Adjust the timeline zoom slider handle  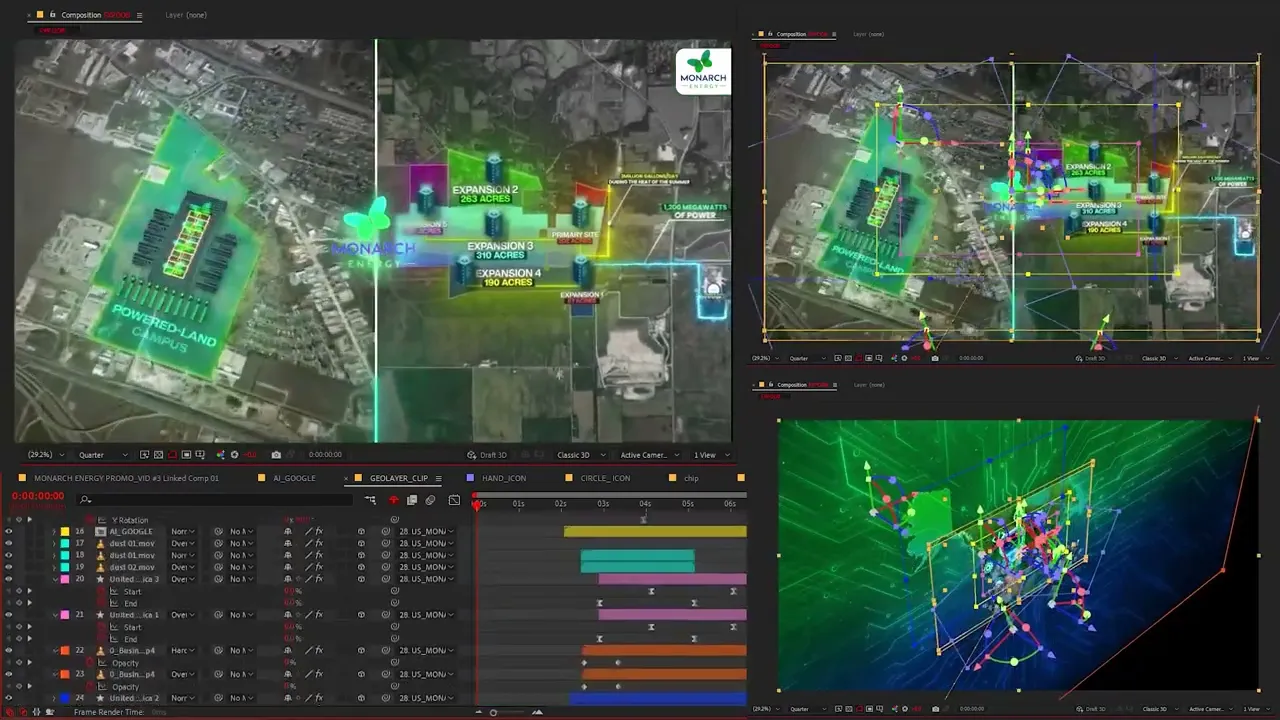point(492,713)
